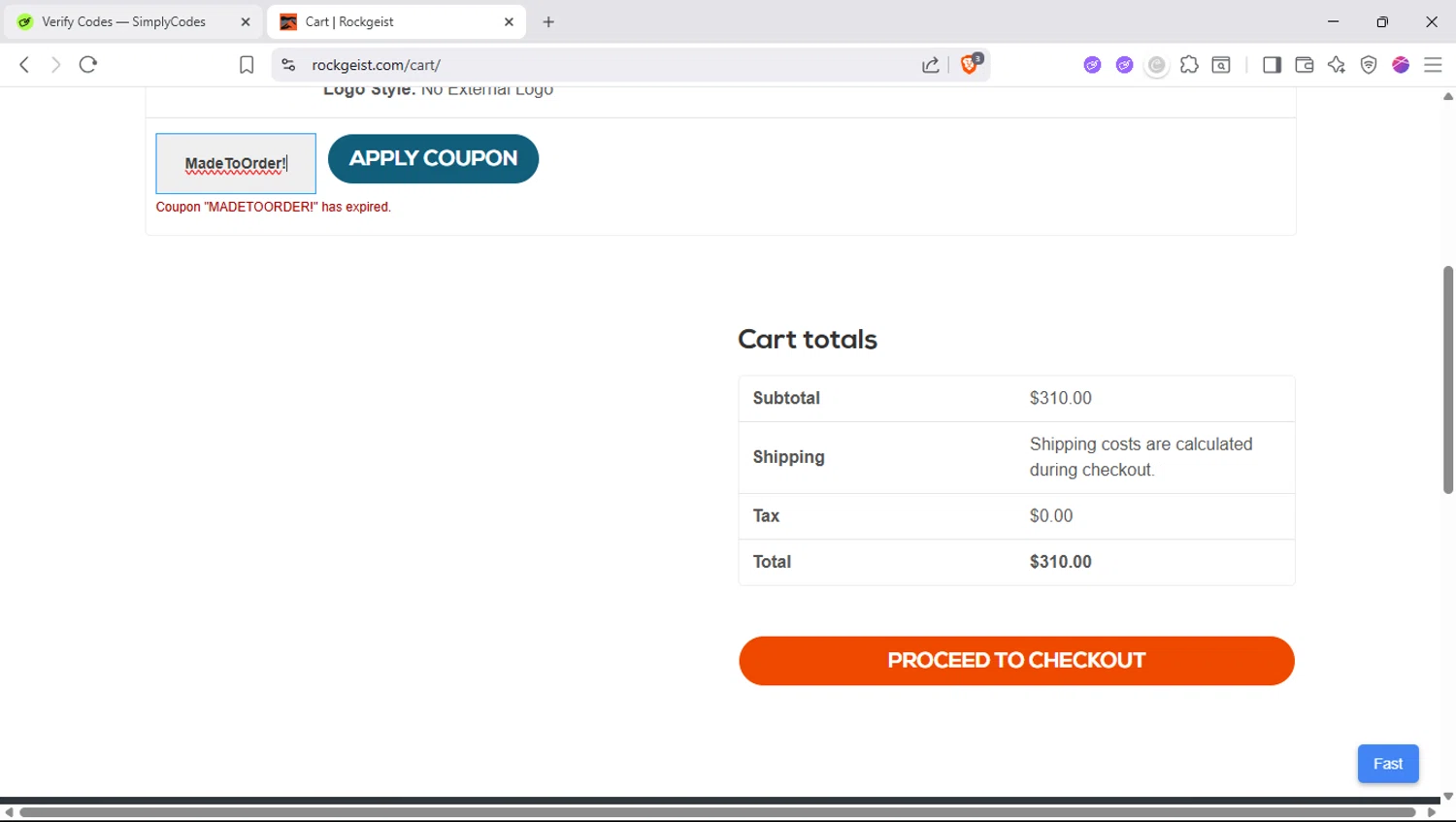The image size is (1456, 822).
Task: Open the Brave Wallet
Action: coord(1305,65)
